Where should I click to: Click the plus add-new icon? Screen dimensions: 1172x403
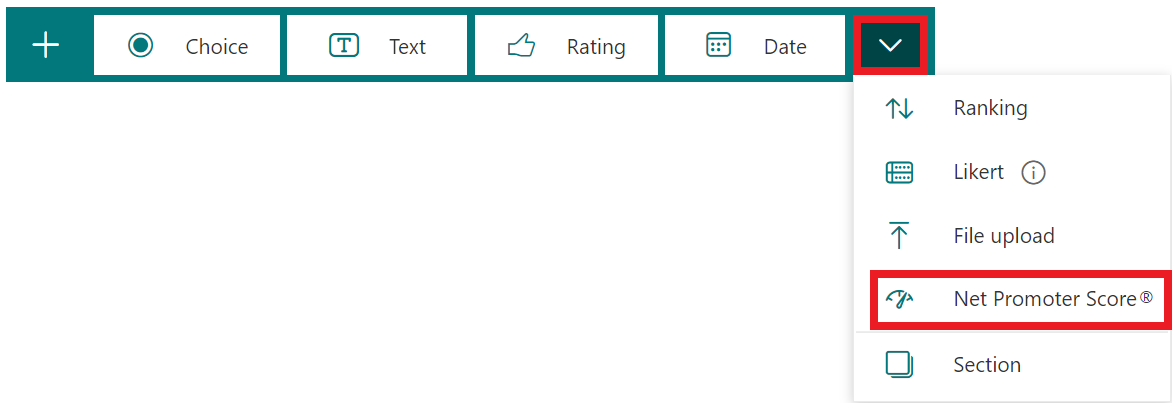(46, 46)
